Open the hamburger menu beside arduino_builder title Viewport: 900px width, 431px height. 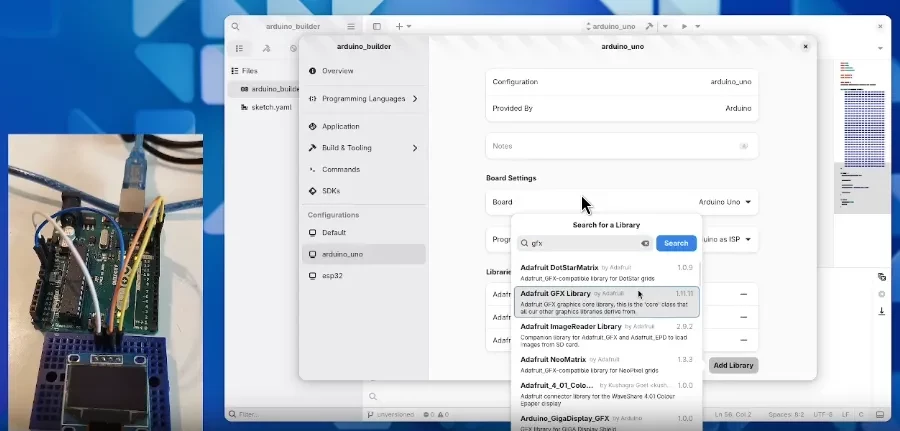coord(351,26)
